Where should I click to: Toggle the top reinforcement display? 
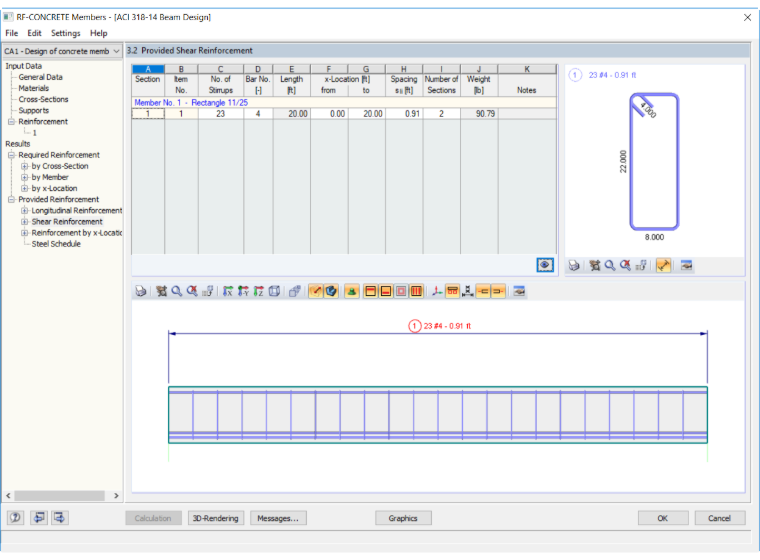click(370, 291)
